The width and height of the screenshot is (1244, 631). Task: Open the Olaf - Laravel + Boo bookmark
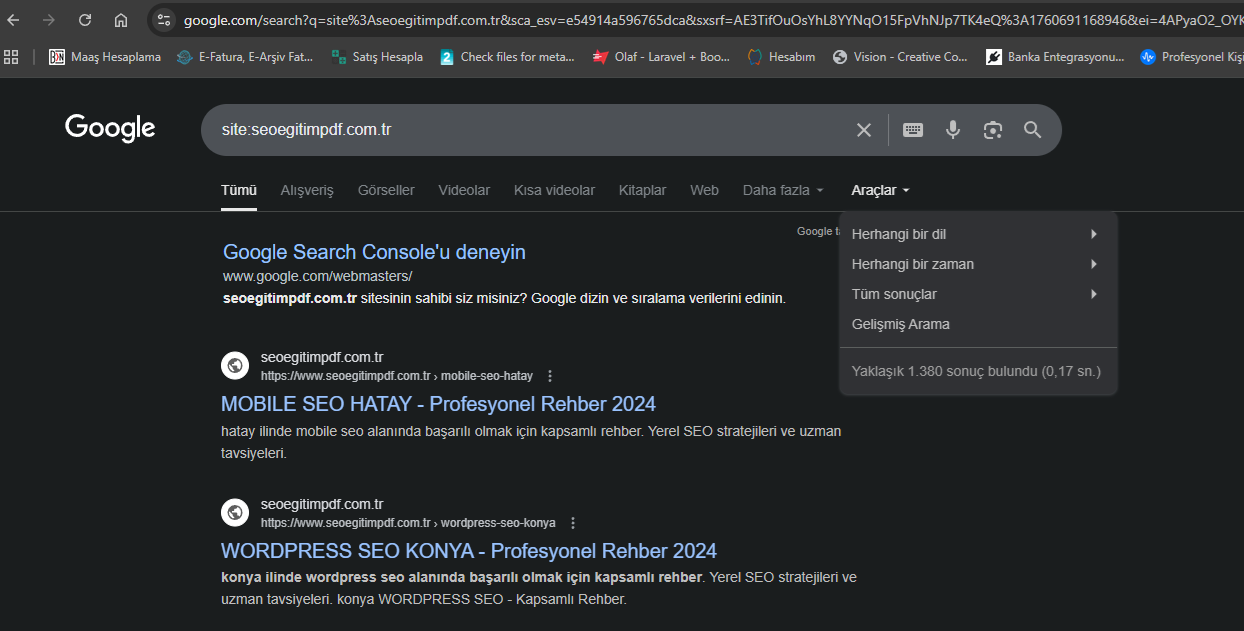coord(661,57)
